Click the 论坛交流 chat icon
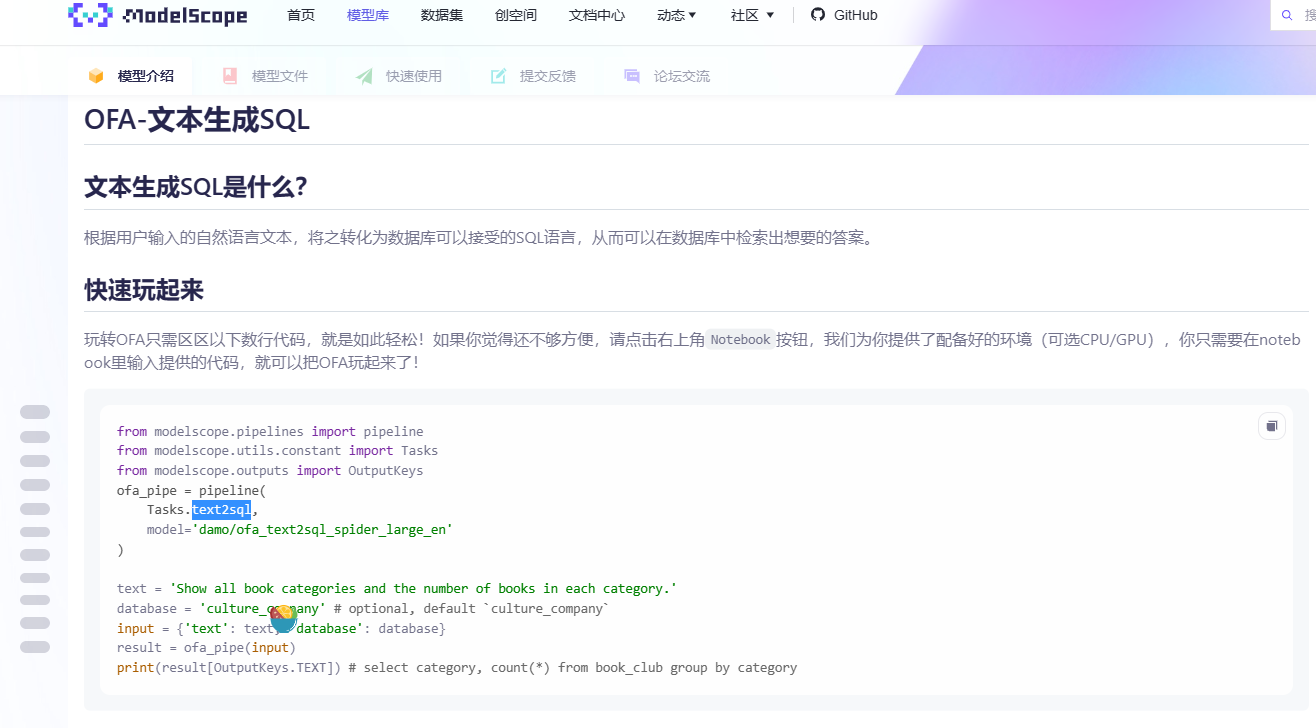1316x728 pixels. pos(632,76)
